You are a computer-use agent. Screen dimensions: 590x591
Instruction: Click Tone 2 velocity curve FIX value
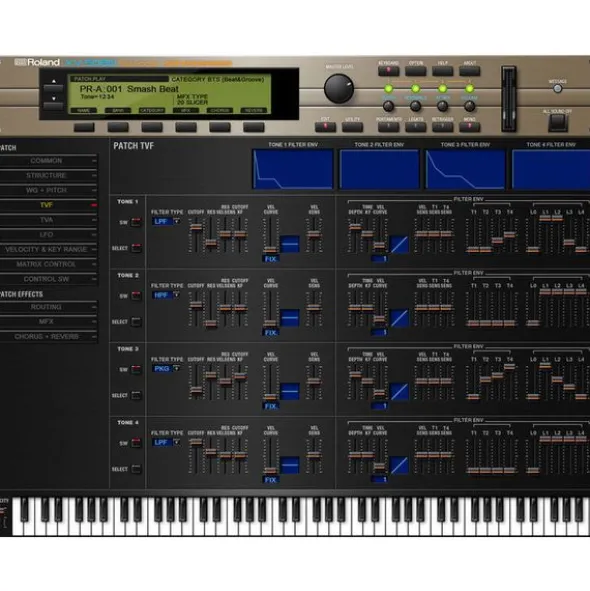271,332
